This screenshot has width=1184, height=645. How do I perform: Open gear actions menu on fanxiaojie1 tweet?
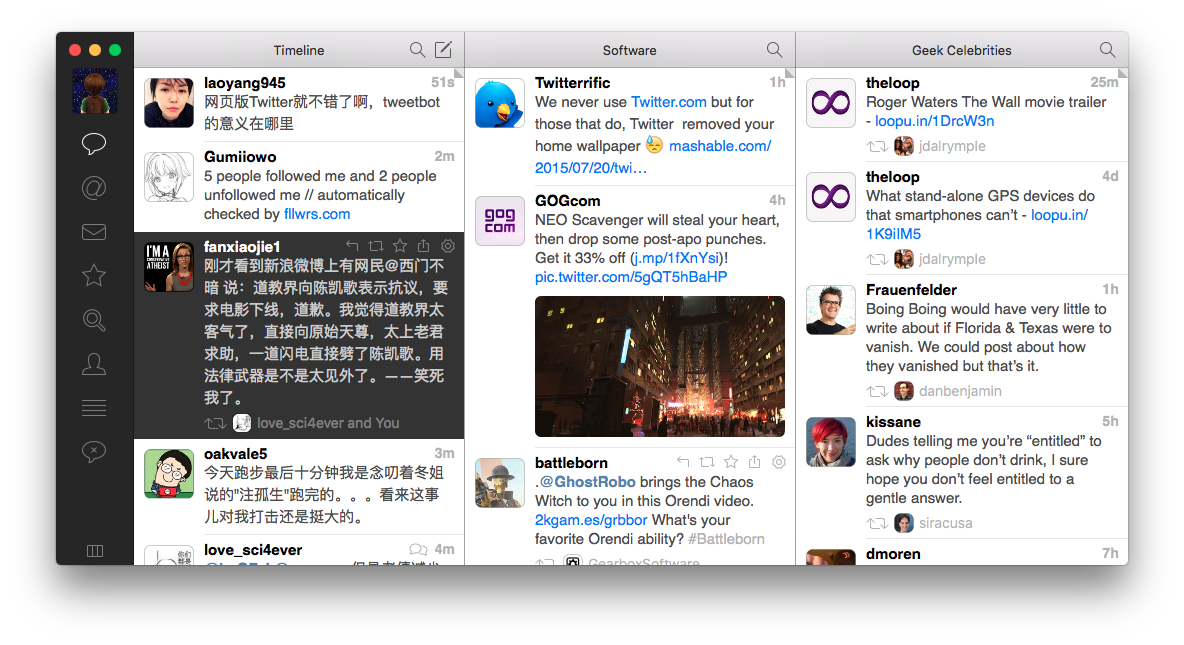tap(448, 246)
